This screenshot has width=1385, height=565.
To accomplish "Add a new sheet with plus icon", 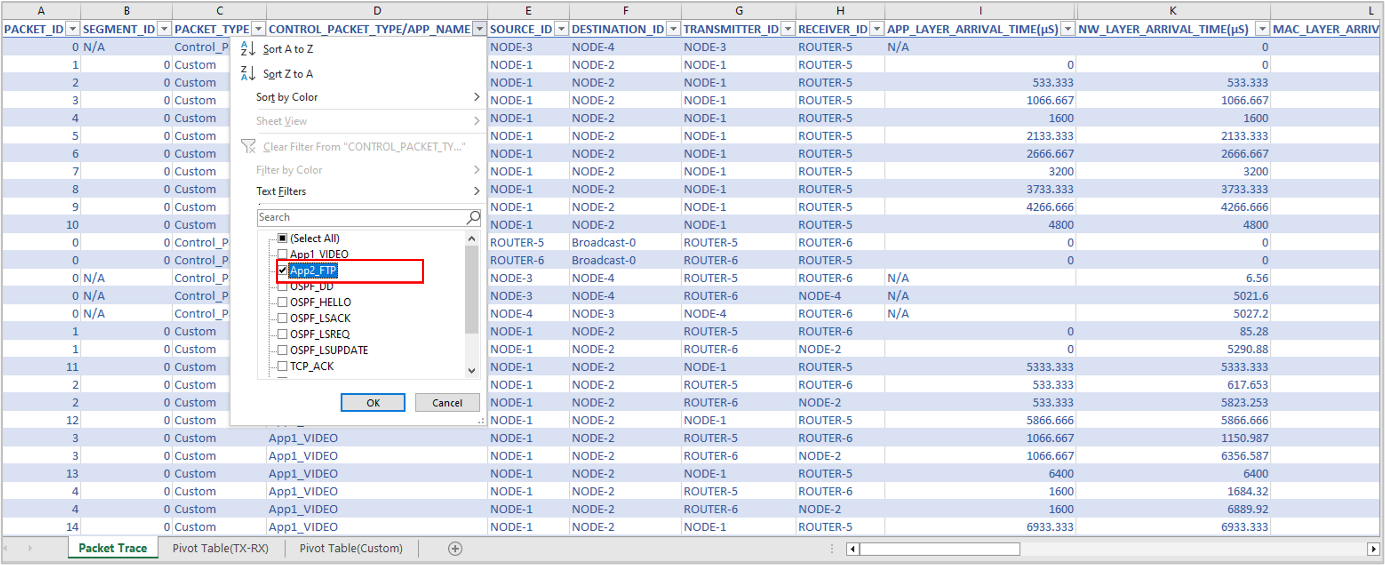I will (455, 548).
